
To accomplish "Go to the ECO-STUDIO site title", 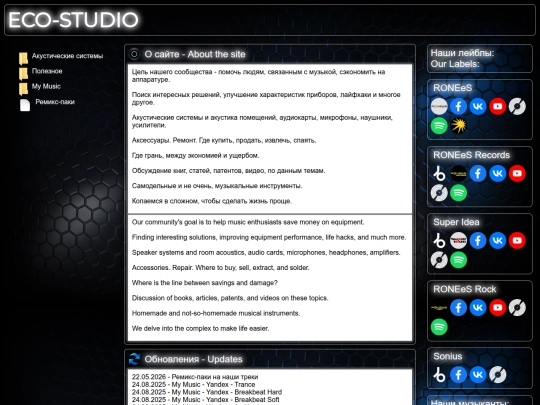I will click(x=73, y=20).
